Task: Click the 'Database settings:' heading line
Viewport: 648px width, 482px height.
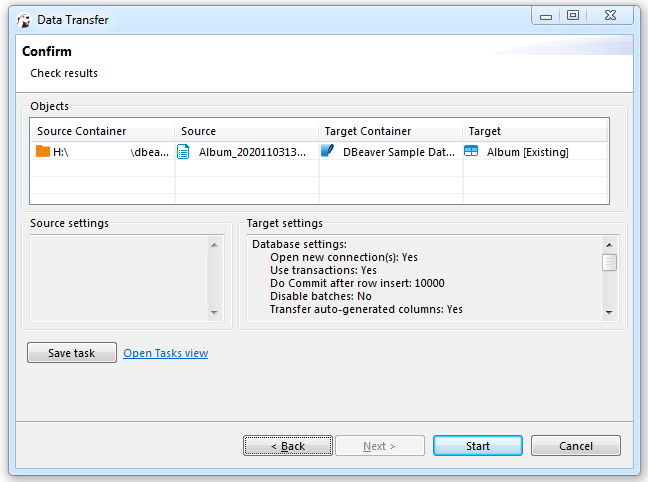Action: coord(299,244)
